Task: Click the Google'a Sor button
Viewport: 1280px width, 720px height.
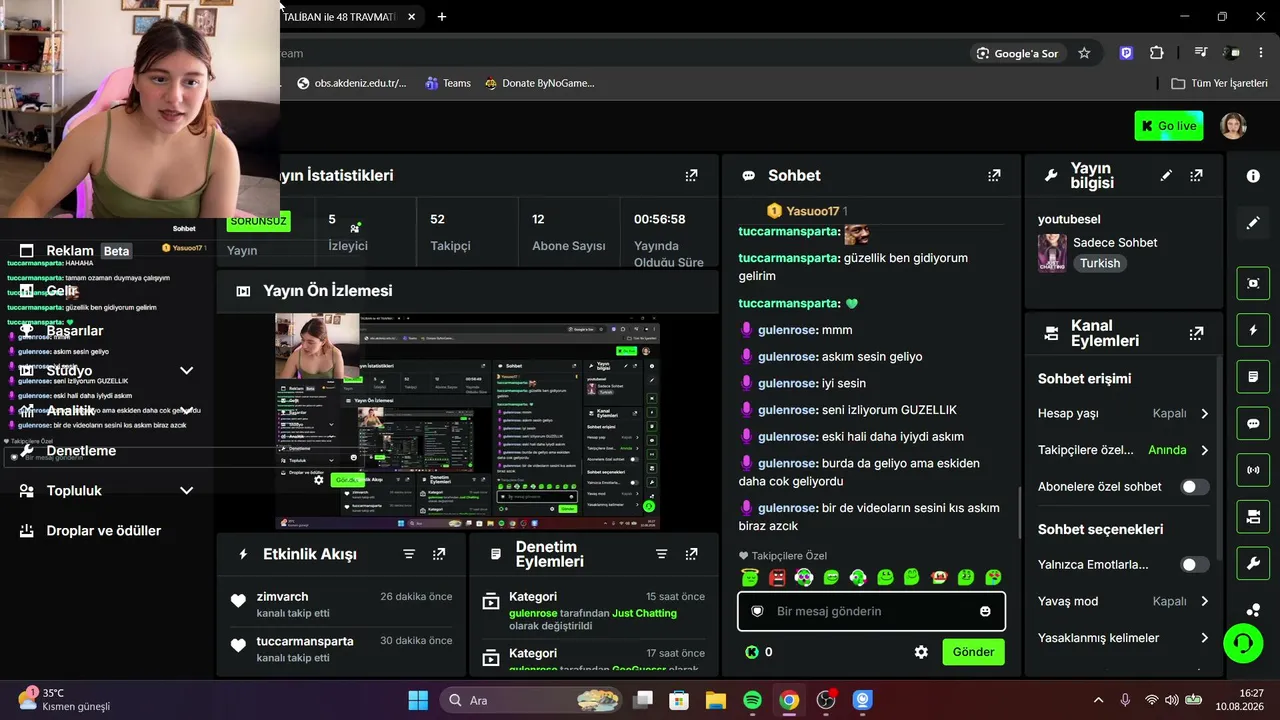Action: click(1017, 53)
